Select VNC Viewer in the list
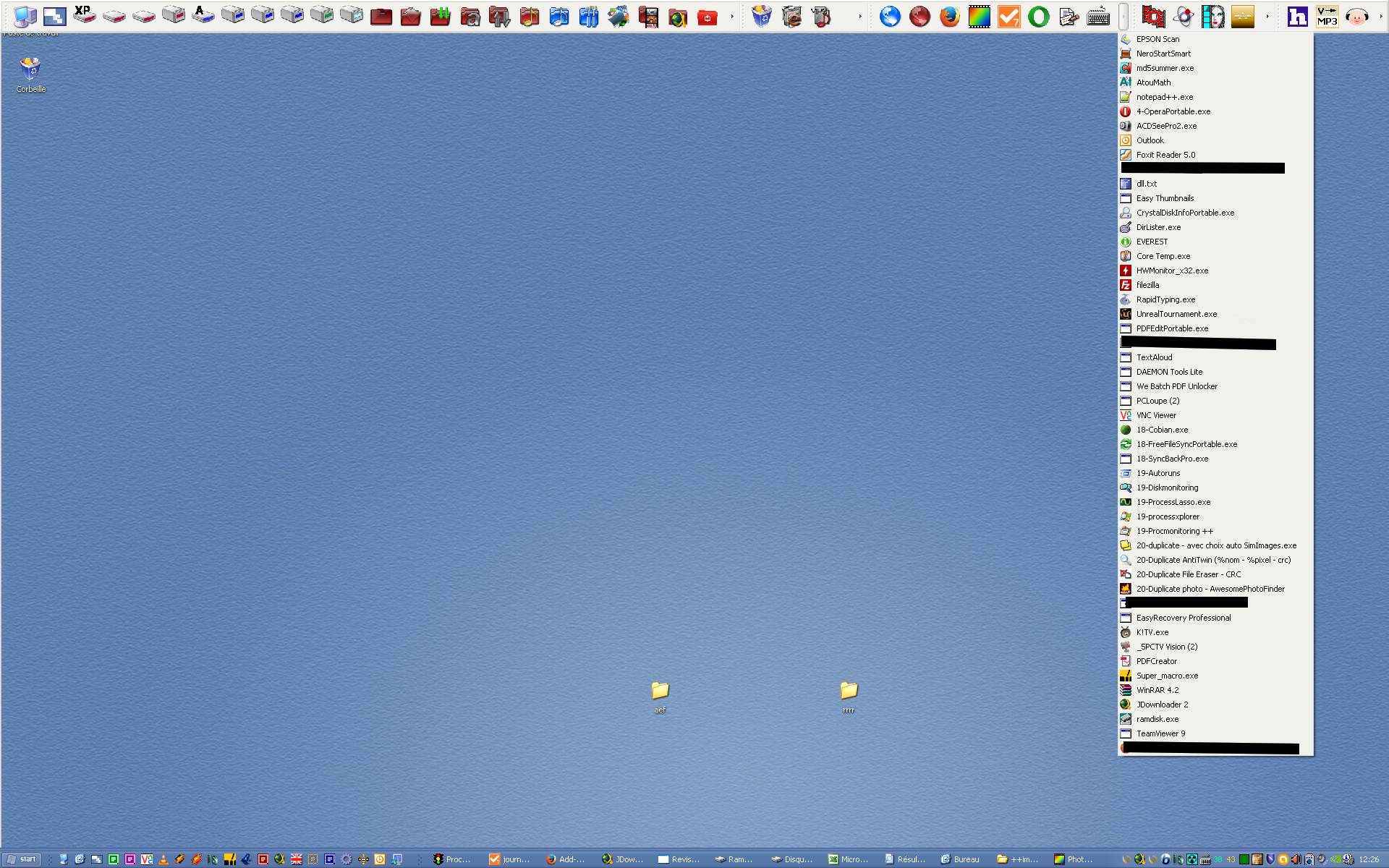Screen dimensions: 1389x868 pyautogui.click(x=1215, y=415)
